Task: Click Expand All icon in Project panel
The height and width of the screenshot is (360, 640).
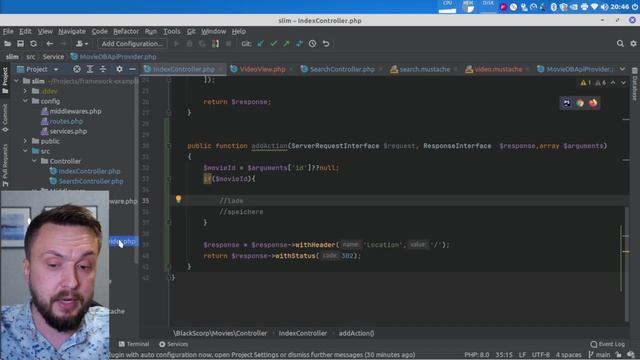Action: pos(90,69)
